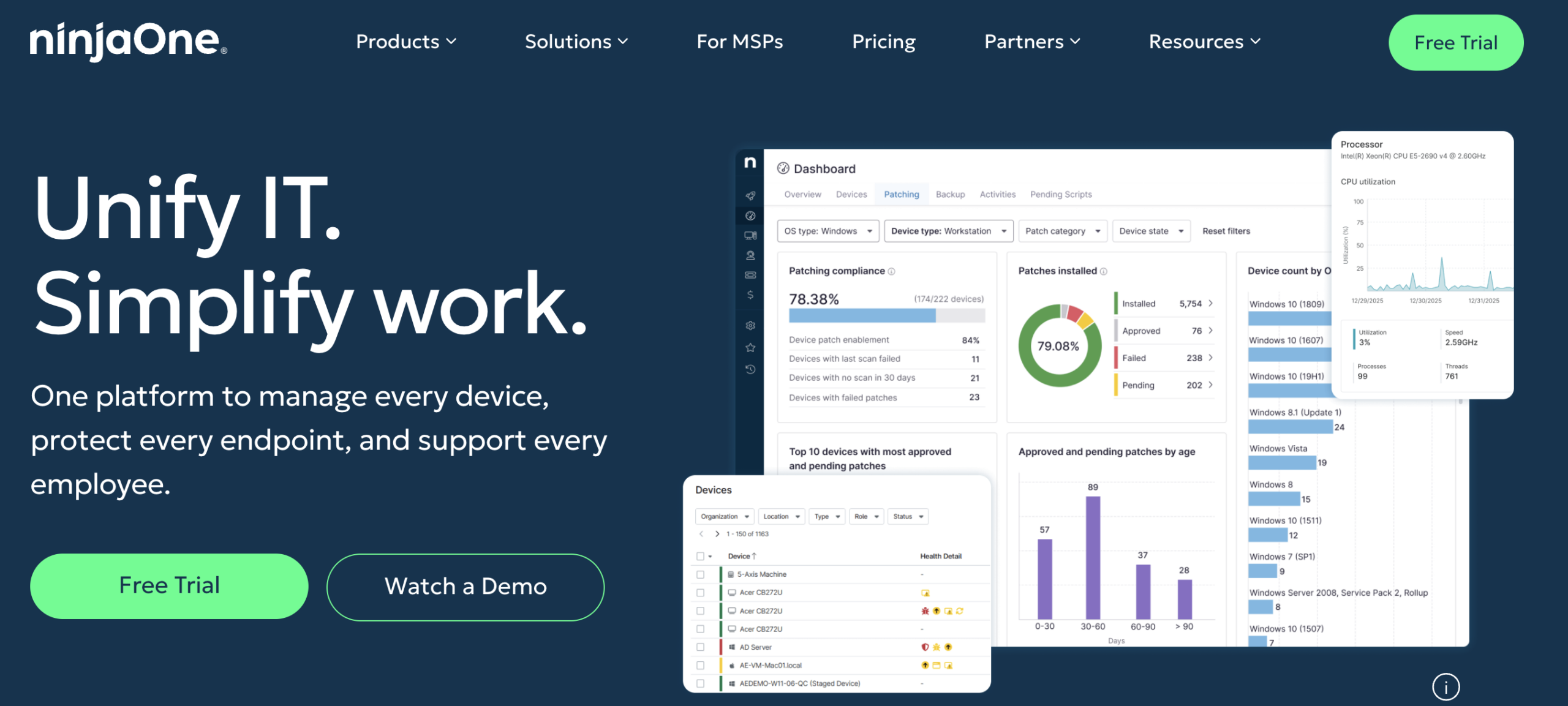Click the 79.08% patches donut chart

(1059, 345)
